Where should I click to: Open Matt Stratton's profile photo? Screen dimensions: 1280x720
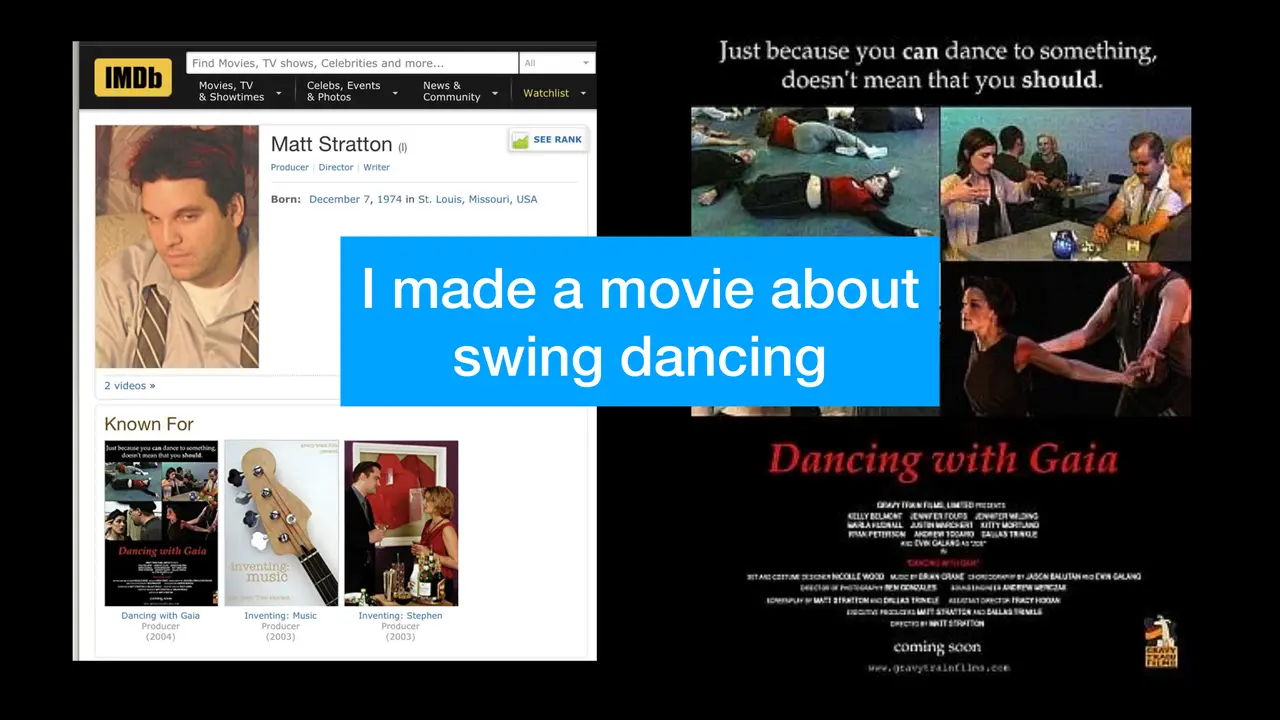click(177, 247)
